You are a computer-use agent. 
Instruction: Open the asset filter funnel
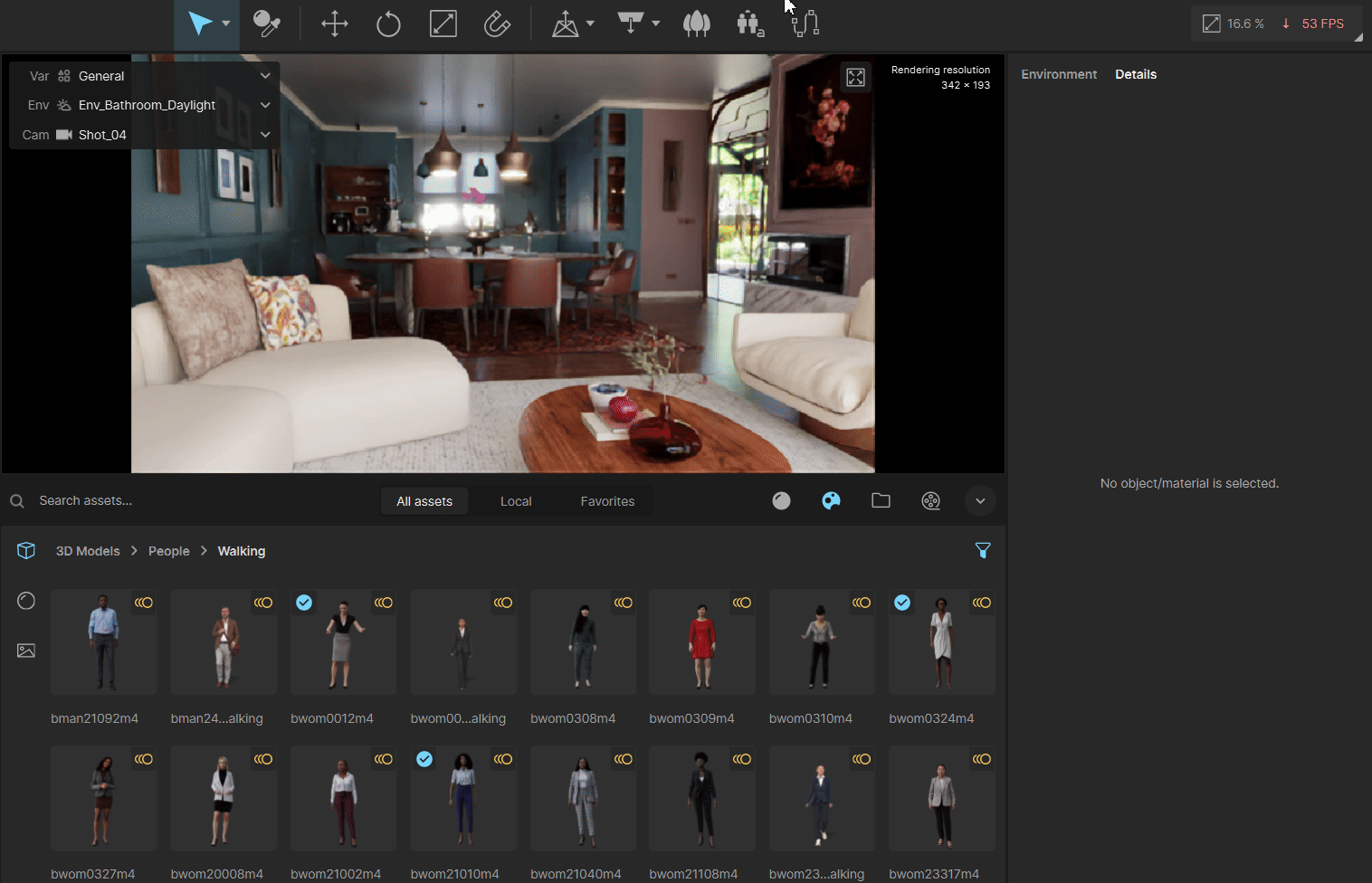[x=983, y=550]
